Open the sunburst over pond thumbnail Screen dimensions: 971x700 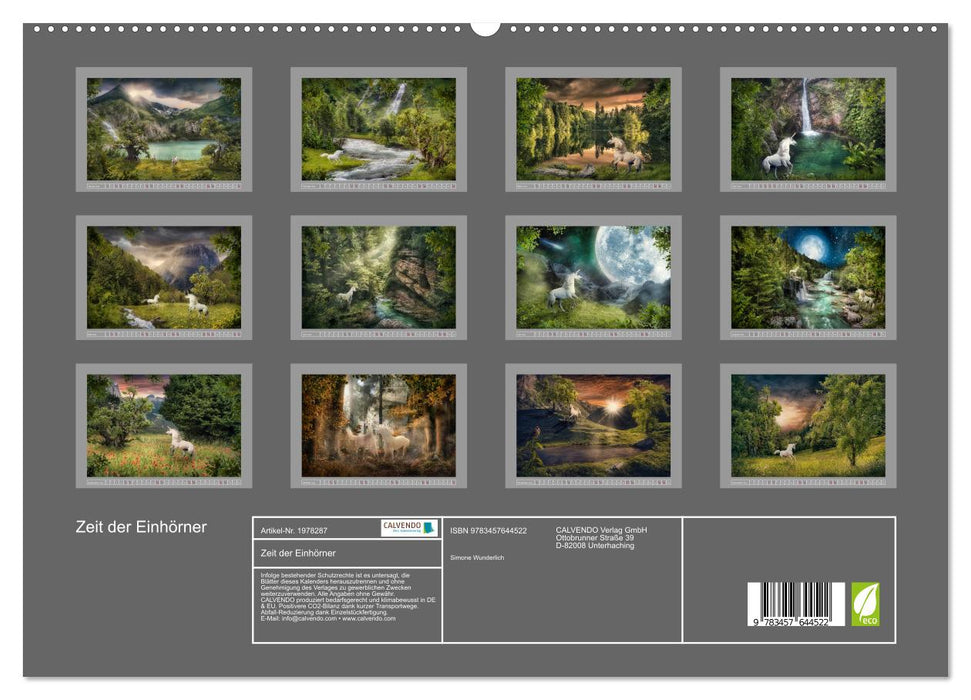click(x=593, y=425)
